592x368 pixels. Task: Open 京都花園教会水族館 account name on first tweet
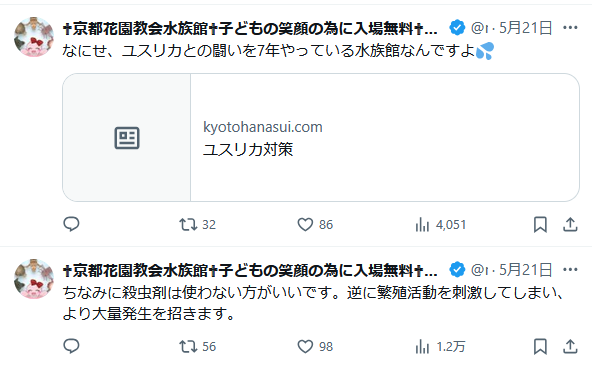click(250, 28)
